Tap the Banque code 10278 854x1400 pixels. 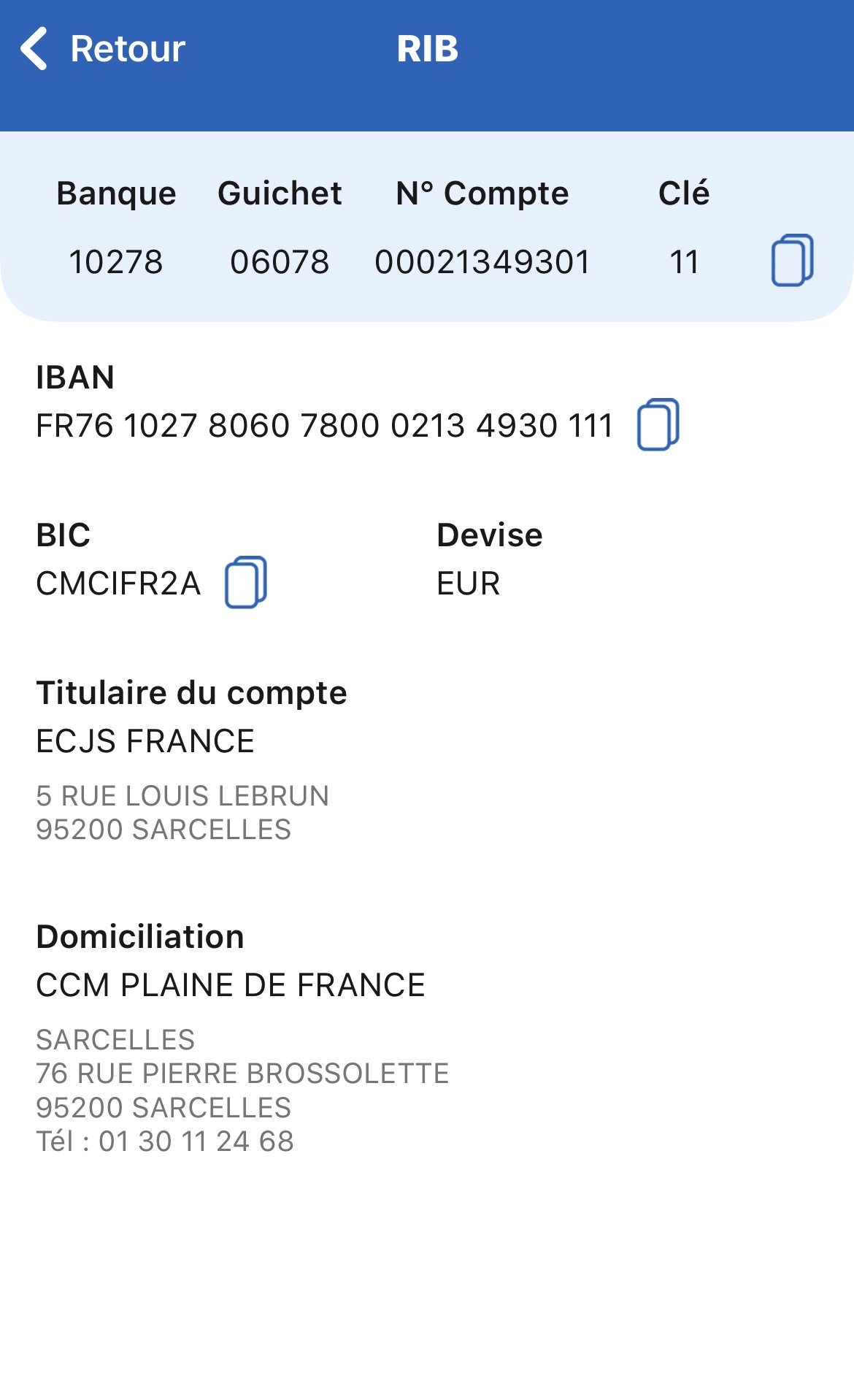click(x=116, y=261)
